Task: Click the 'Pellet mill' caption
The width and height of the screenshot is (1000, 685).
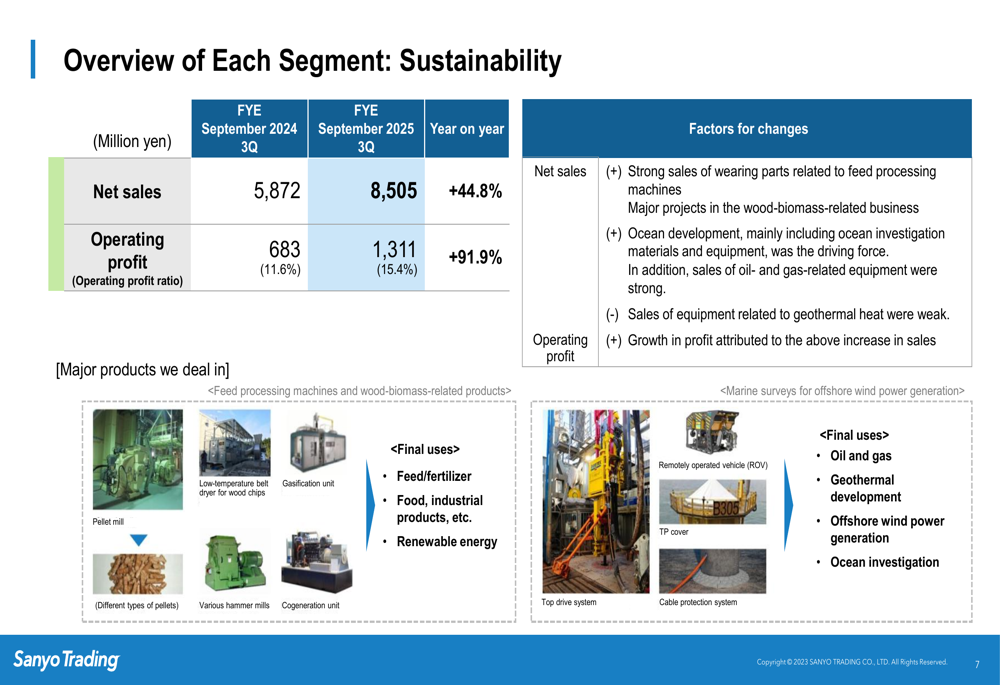Action: coord(108,521)
